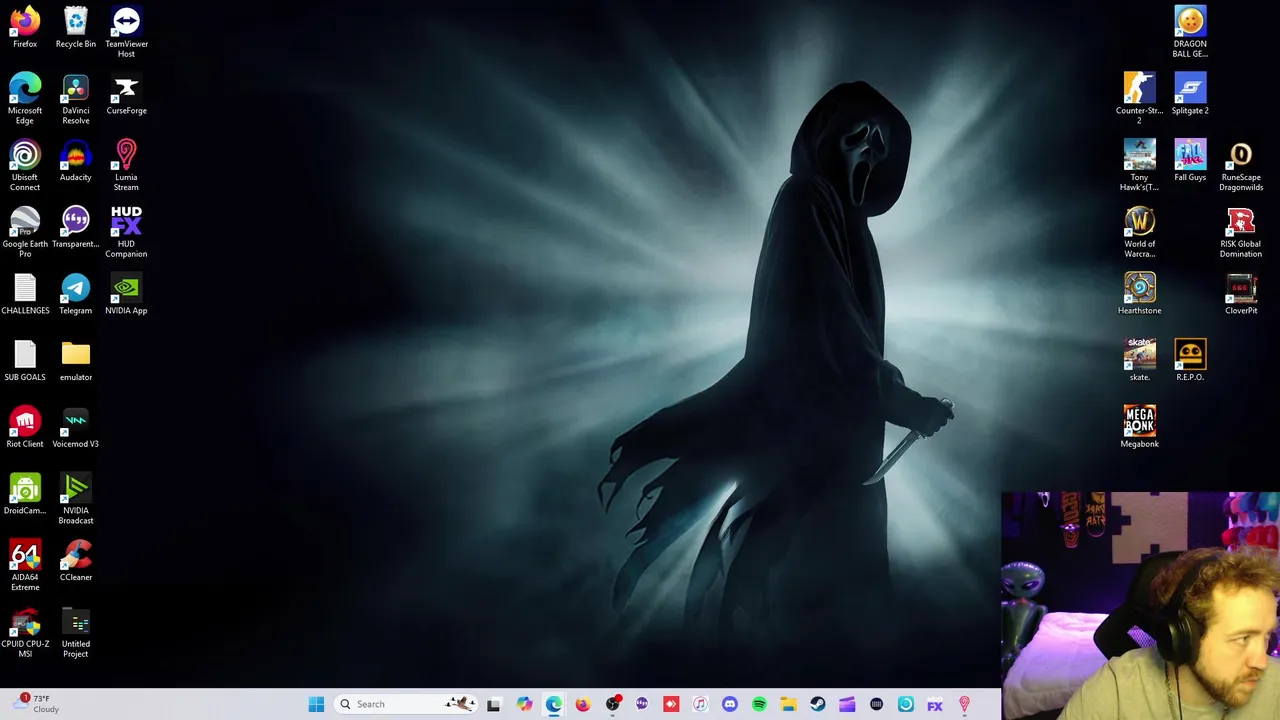The image size is (1280, 720).
Task: Select the Google Earth Pro desktop icon
Action: point(25,232)
